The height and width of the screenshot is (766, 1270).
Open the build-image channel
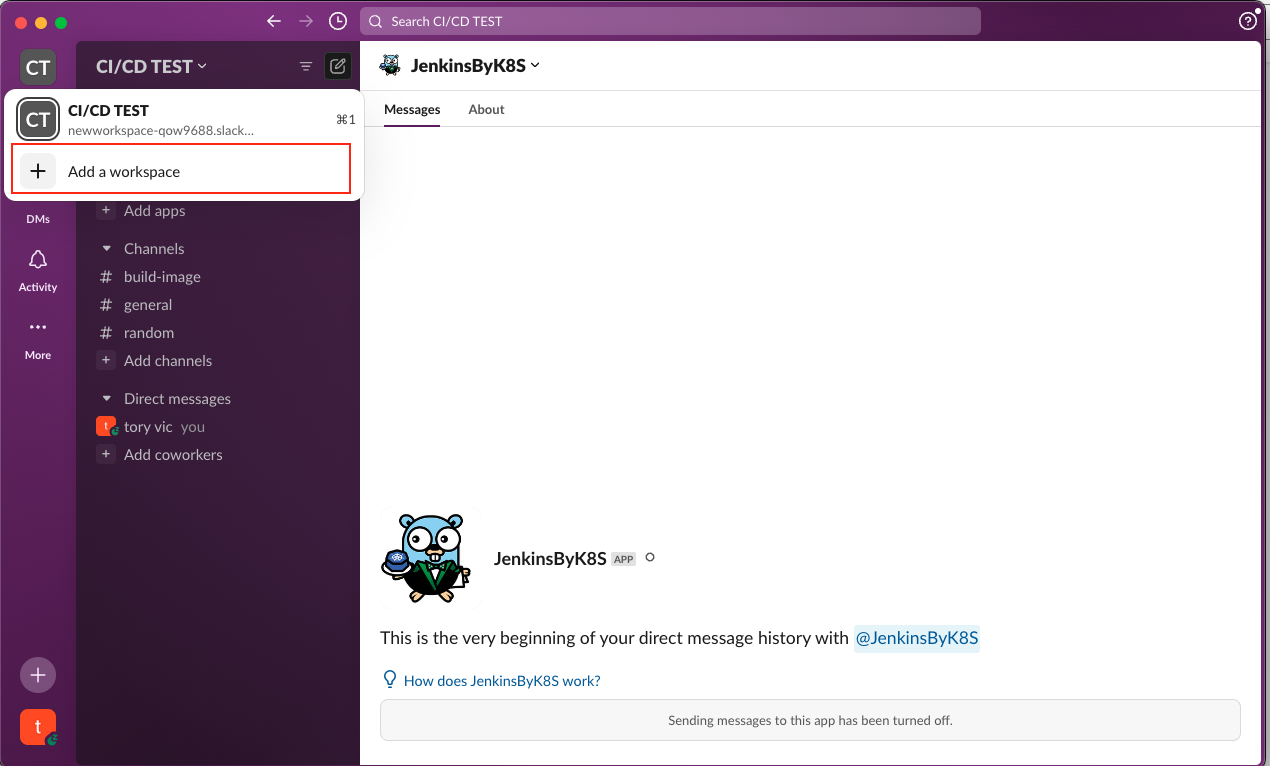[x=162, y=277]
